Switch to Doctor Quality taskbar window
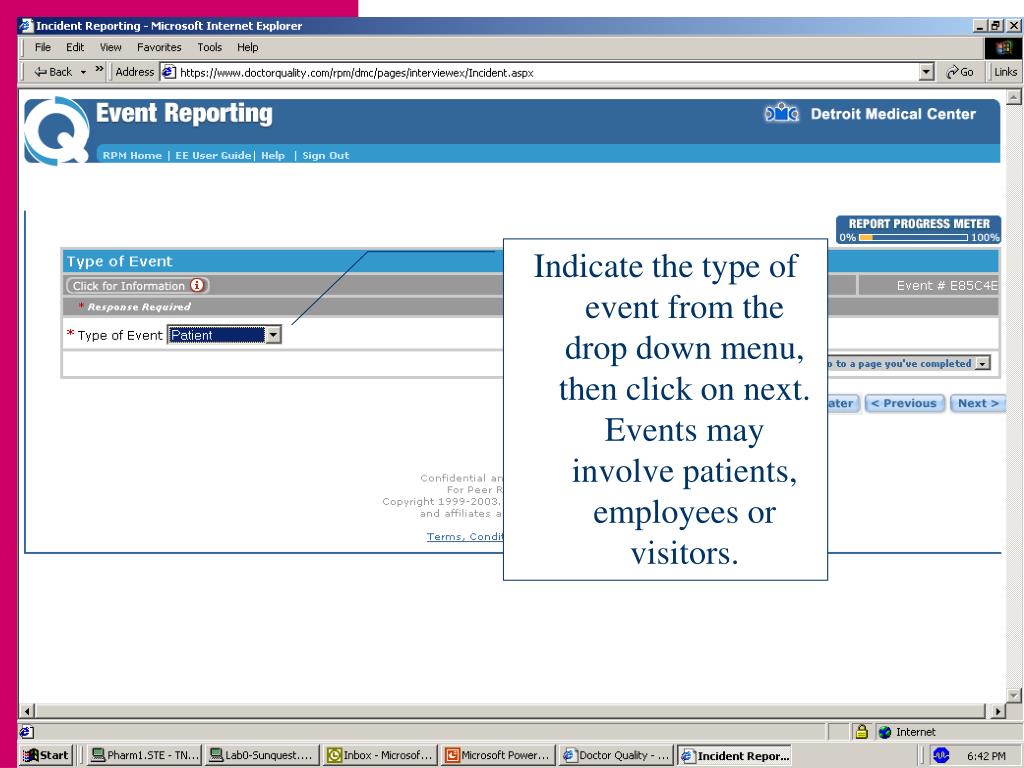 tap(616, 755)
